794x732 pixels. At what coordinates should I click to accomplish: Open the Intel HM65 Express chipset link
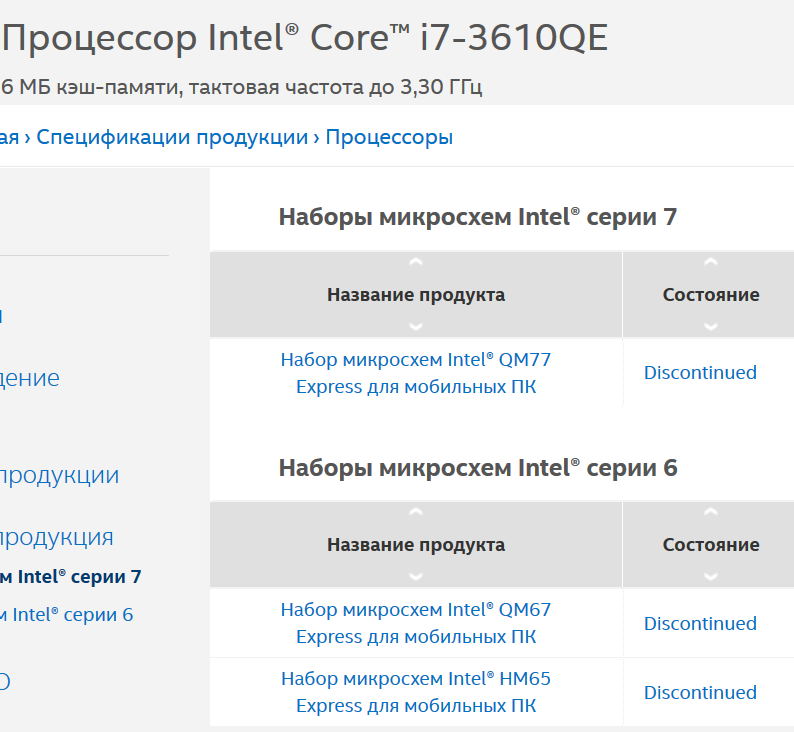[416, 692]
